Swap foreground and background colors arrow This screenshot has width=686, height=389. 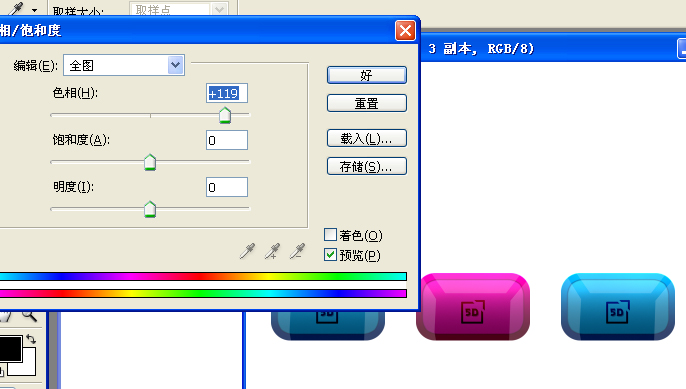click(x=31, y=339)
